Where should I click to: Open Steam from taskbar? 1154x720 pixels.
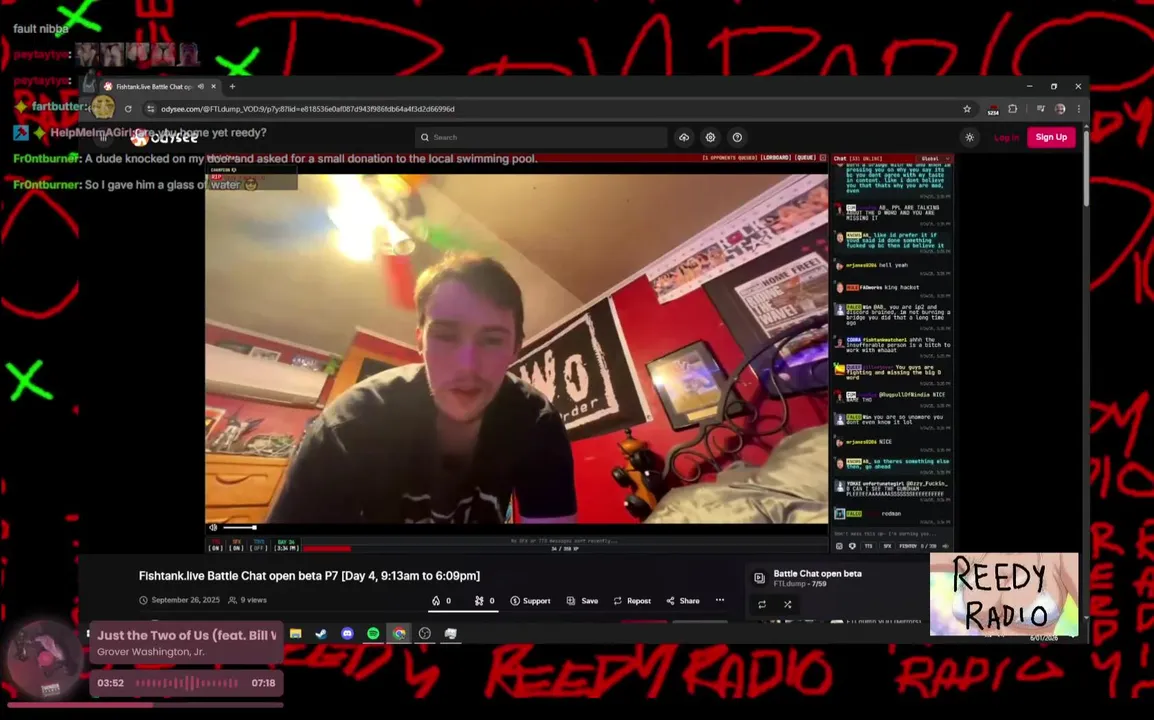pos(322,634)
